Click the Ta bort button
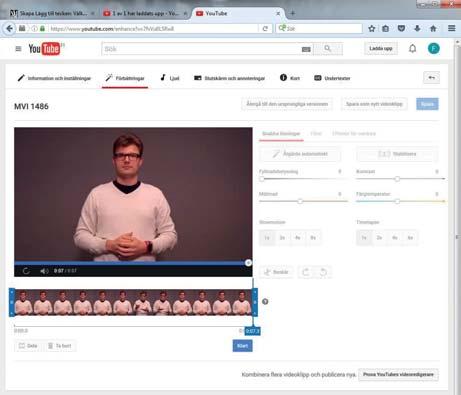 (x=60, y=346)
